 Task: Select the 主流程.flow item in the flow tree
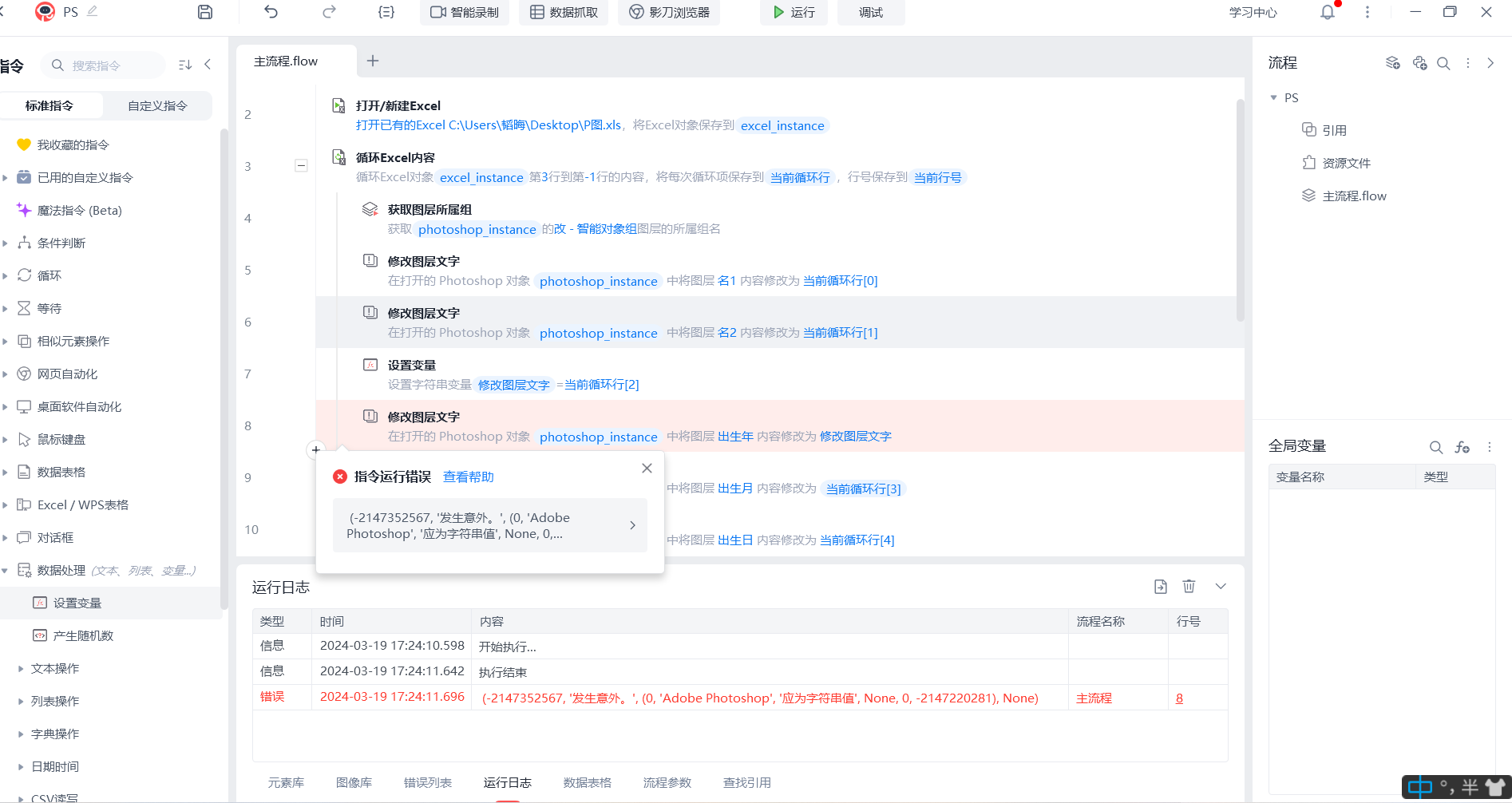point(1353,196)
